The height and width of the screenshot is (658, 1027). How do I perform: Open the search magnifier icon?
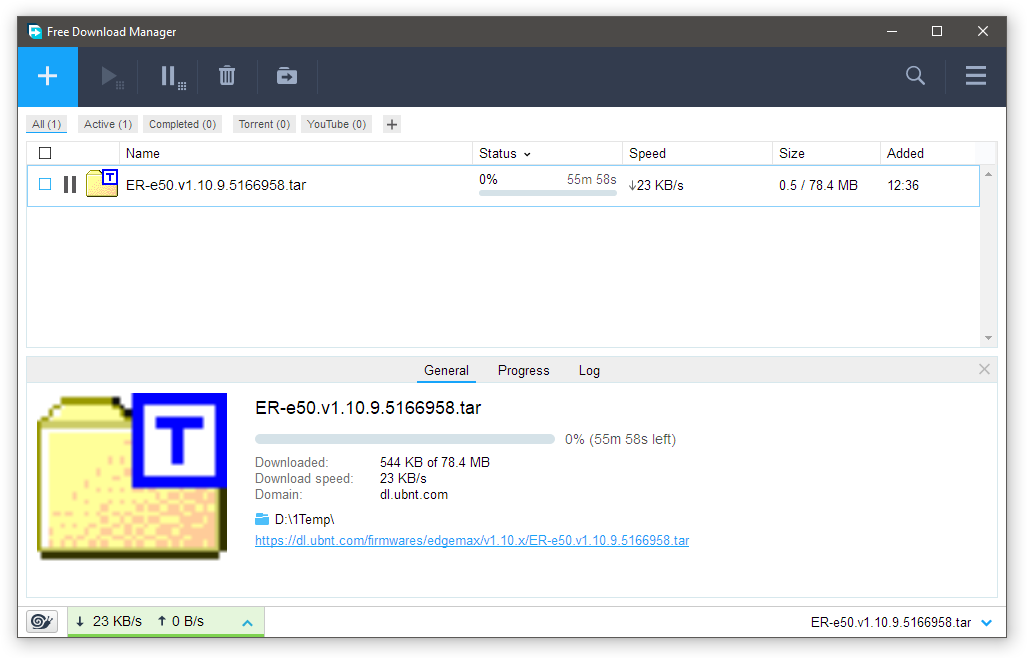915,76
